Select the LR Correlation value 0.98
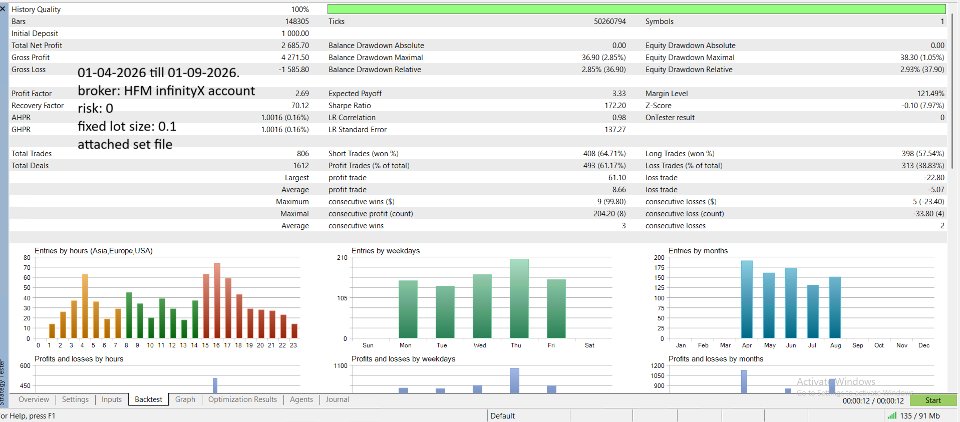 coord(619,117)
